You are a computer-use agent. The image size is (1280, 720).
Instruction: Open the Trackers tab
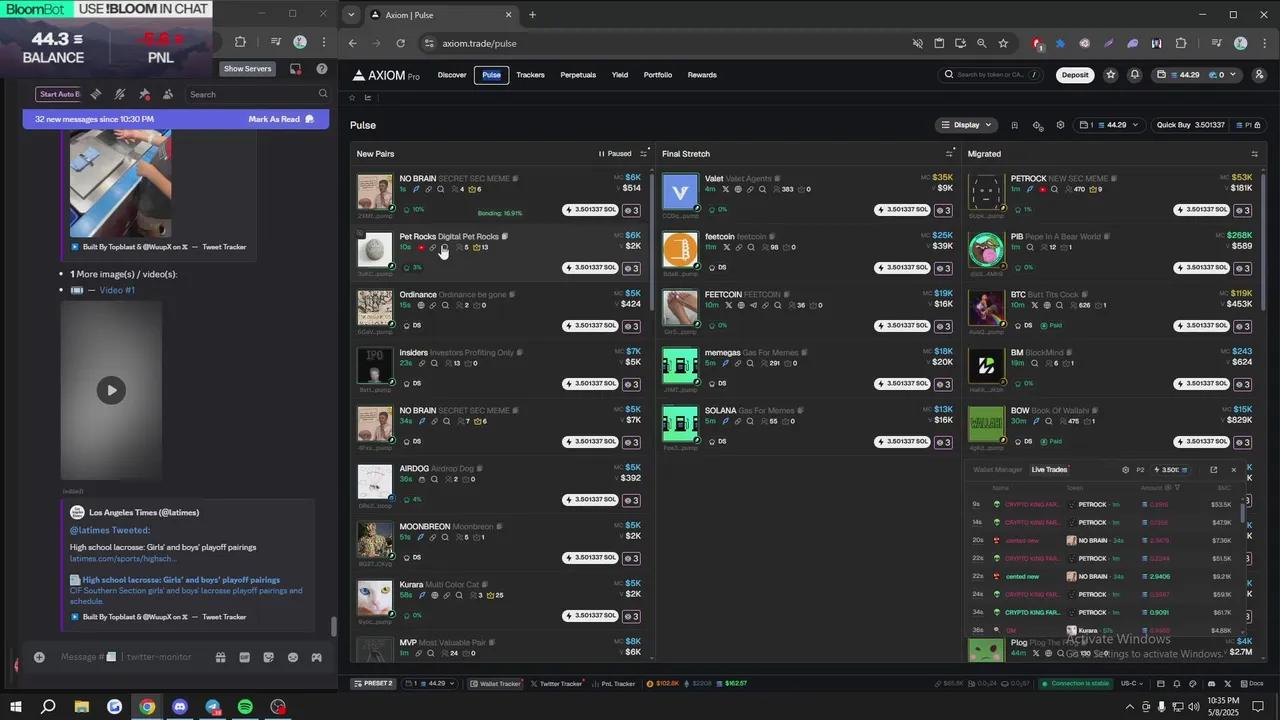pos(530,75)
